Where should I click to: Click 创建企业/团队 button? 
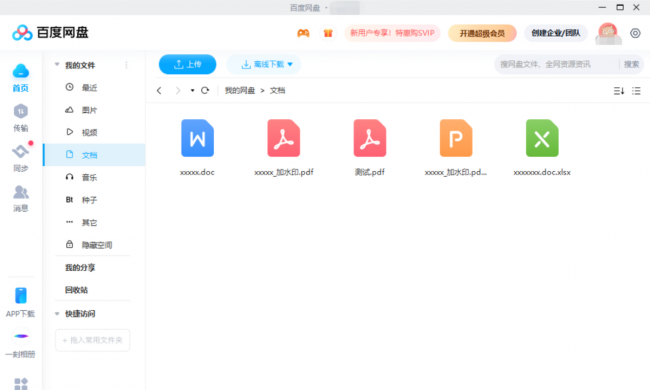point(555,33)
